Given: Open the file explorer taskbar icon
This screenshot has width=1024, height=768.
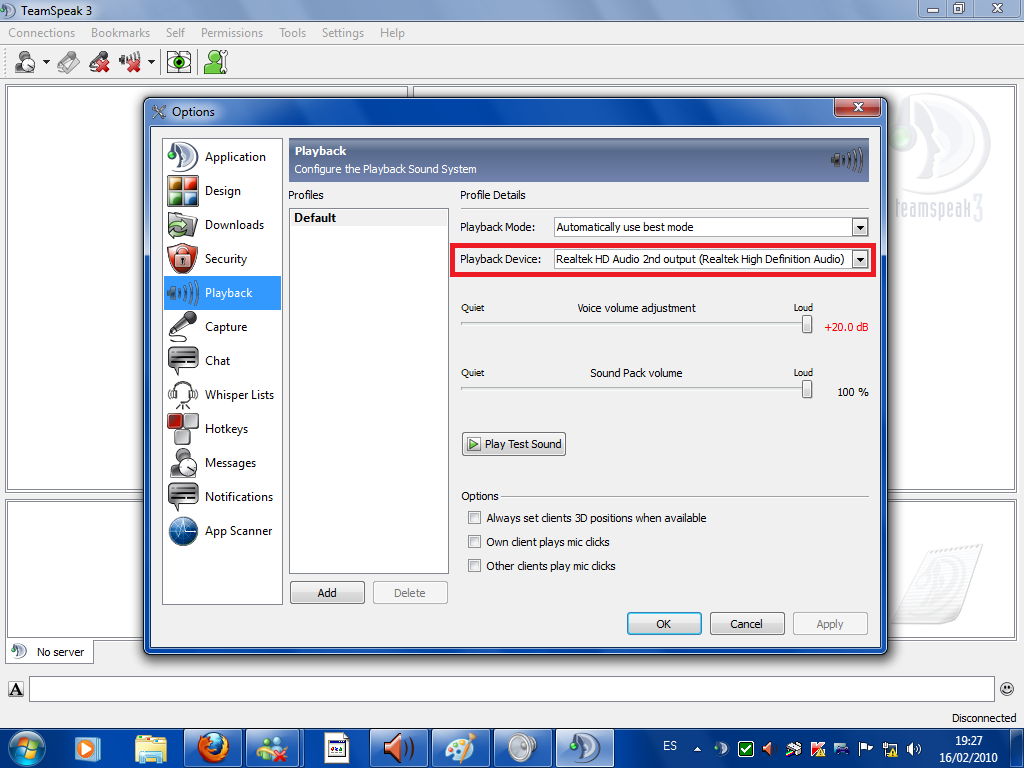Looking at the screenshot, I should [151, 748].
